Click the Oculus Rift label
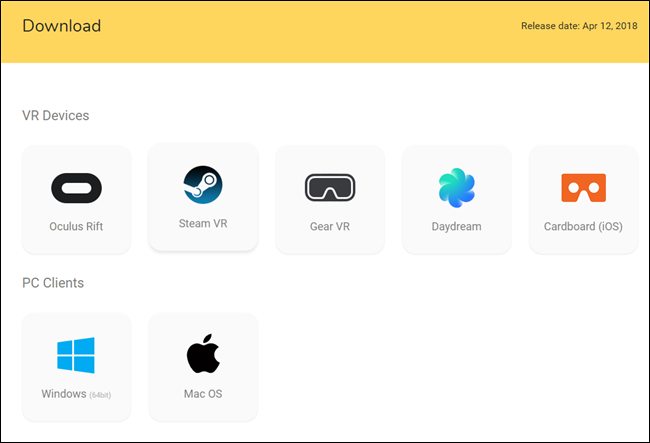650x443 pixels. click(x=76, y=226)
